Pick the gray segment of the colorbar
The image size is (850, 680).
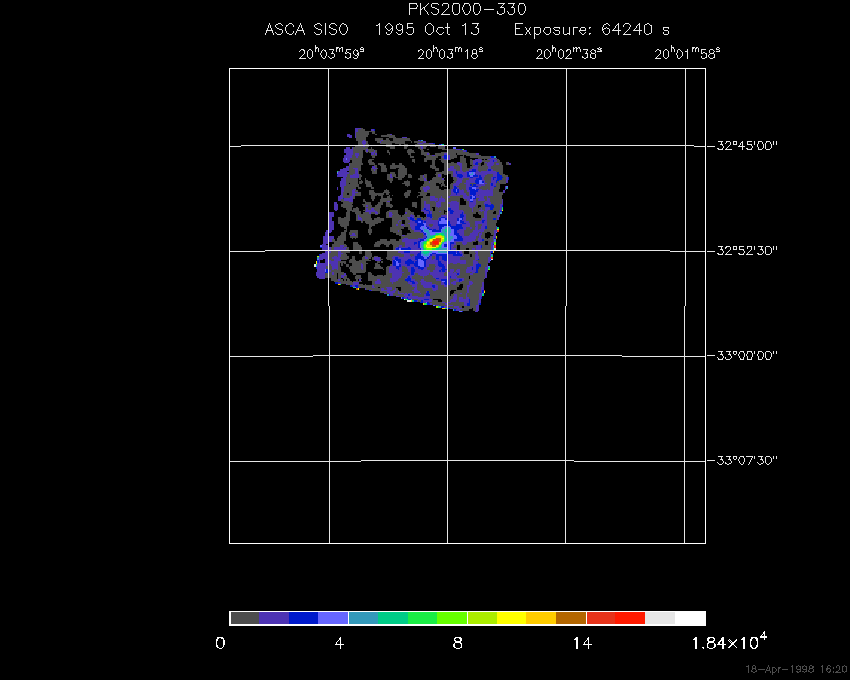[x=244, y=618]
